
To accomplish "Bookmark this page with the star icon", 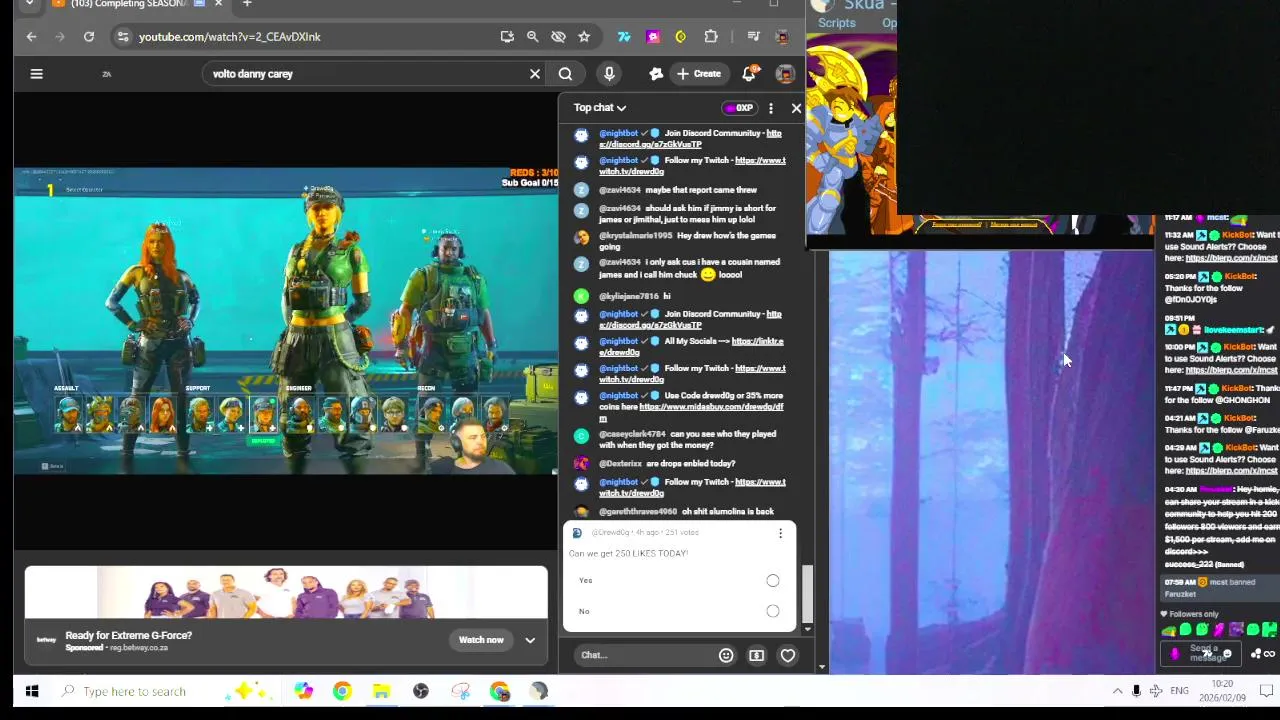I will coord(584,37).
